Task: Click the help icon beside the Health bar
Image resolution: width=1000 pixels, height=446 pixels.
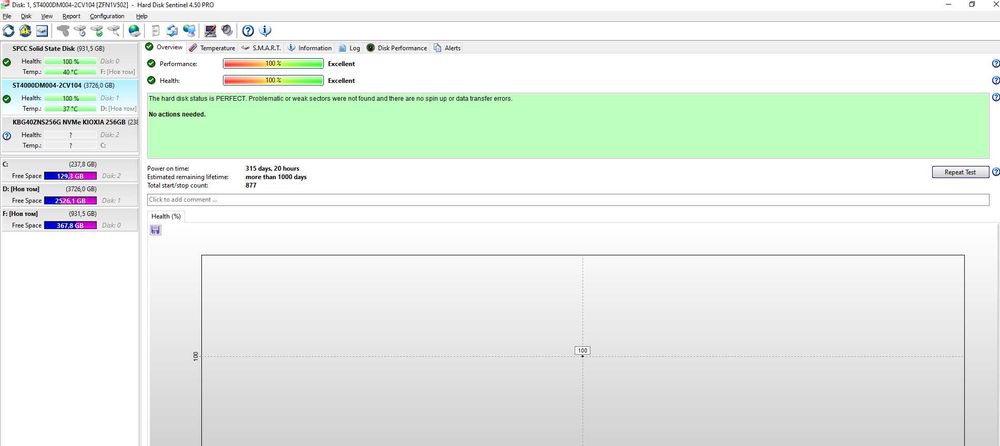Action: (996, 80)
